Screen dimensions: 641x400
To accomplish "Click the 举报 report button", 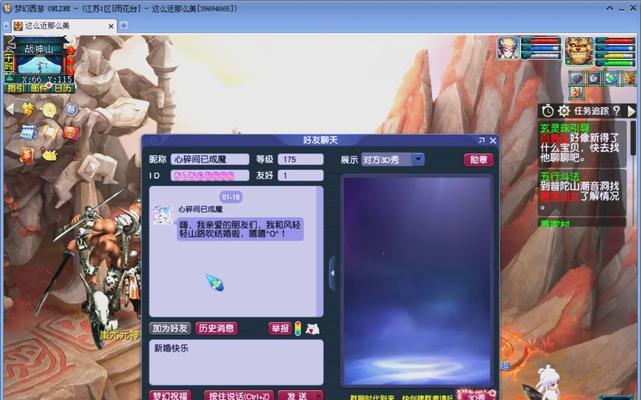I will click(x=280, y=328).
